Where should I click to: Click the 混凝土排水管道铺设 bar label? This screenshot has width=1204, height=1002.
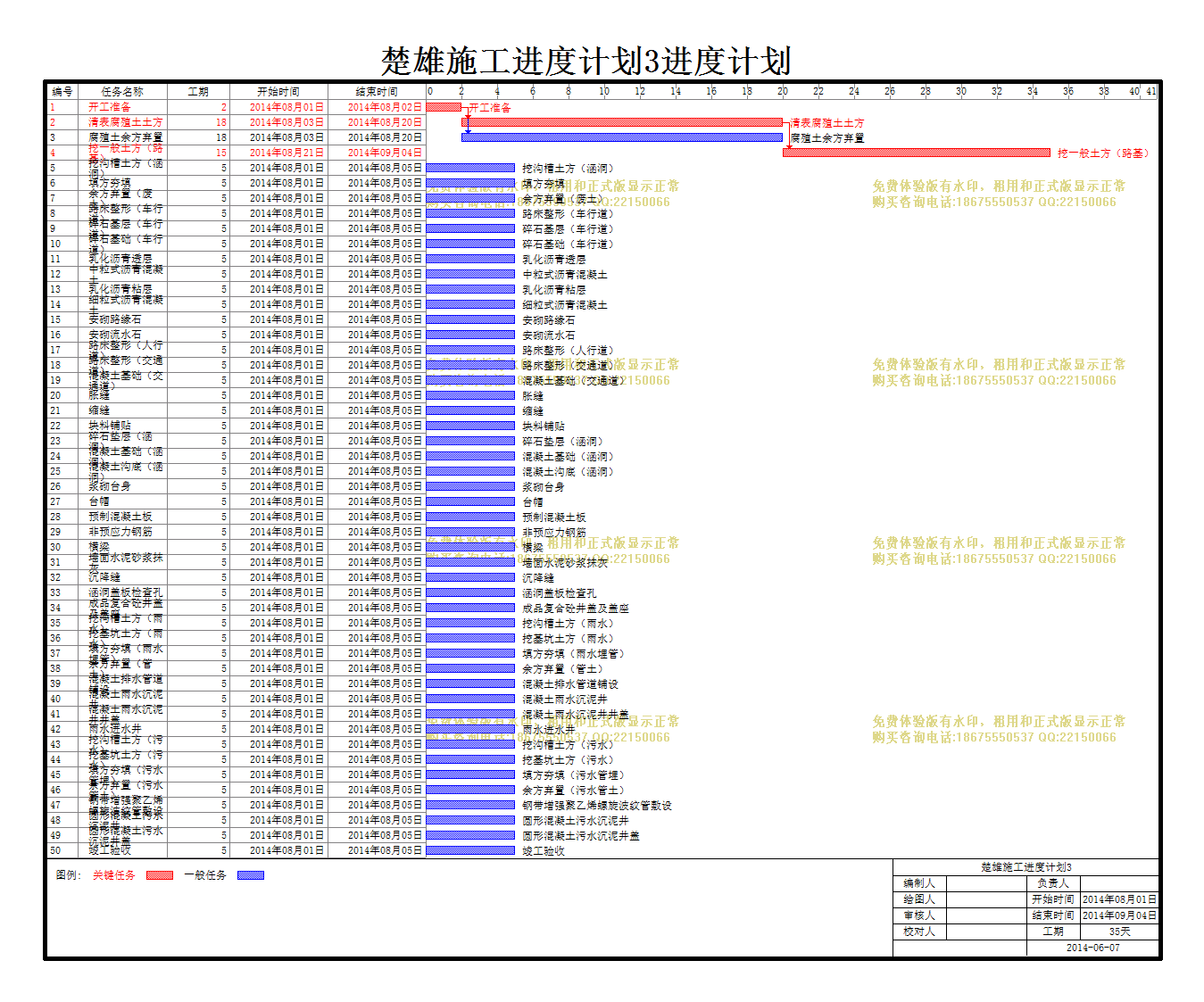click(570, 684)
